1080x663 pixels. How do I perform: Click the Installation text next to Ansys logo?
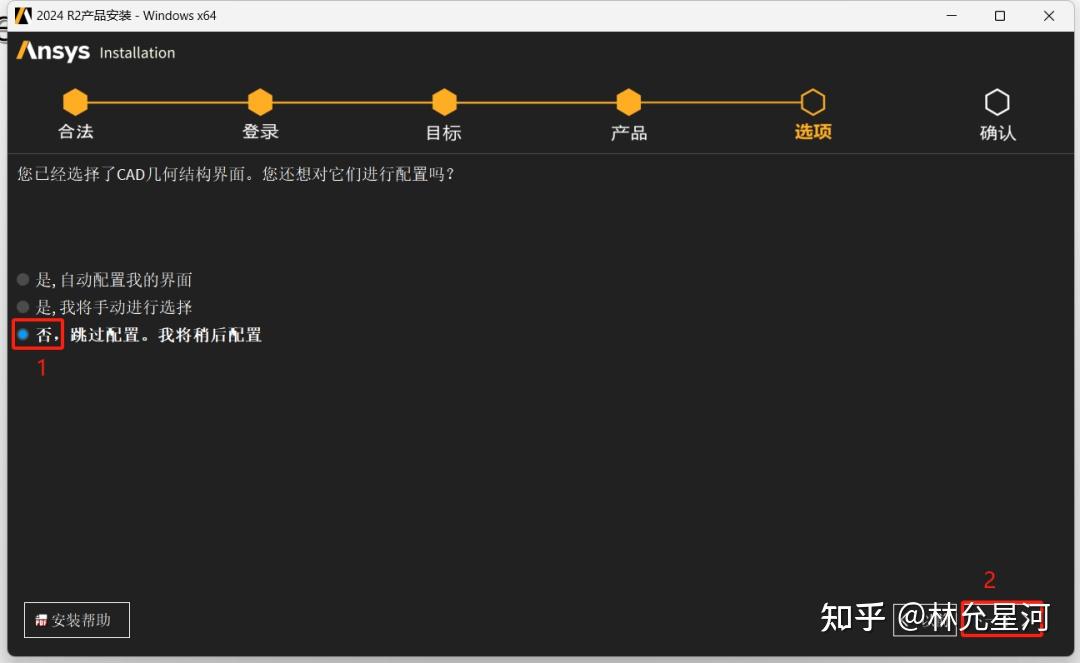tap(136, 53)
